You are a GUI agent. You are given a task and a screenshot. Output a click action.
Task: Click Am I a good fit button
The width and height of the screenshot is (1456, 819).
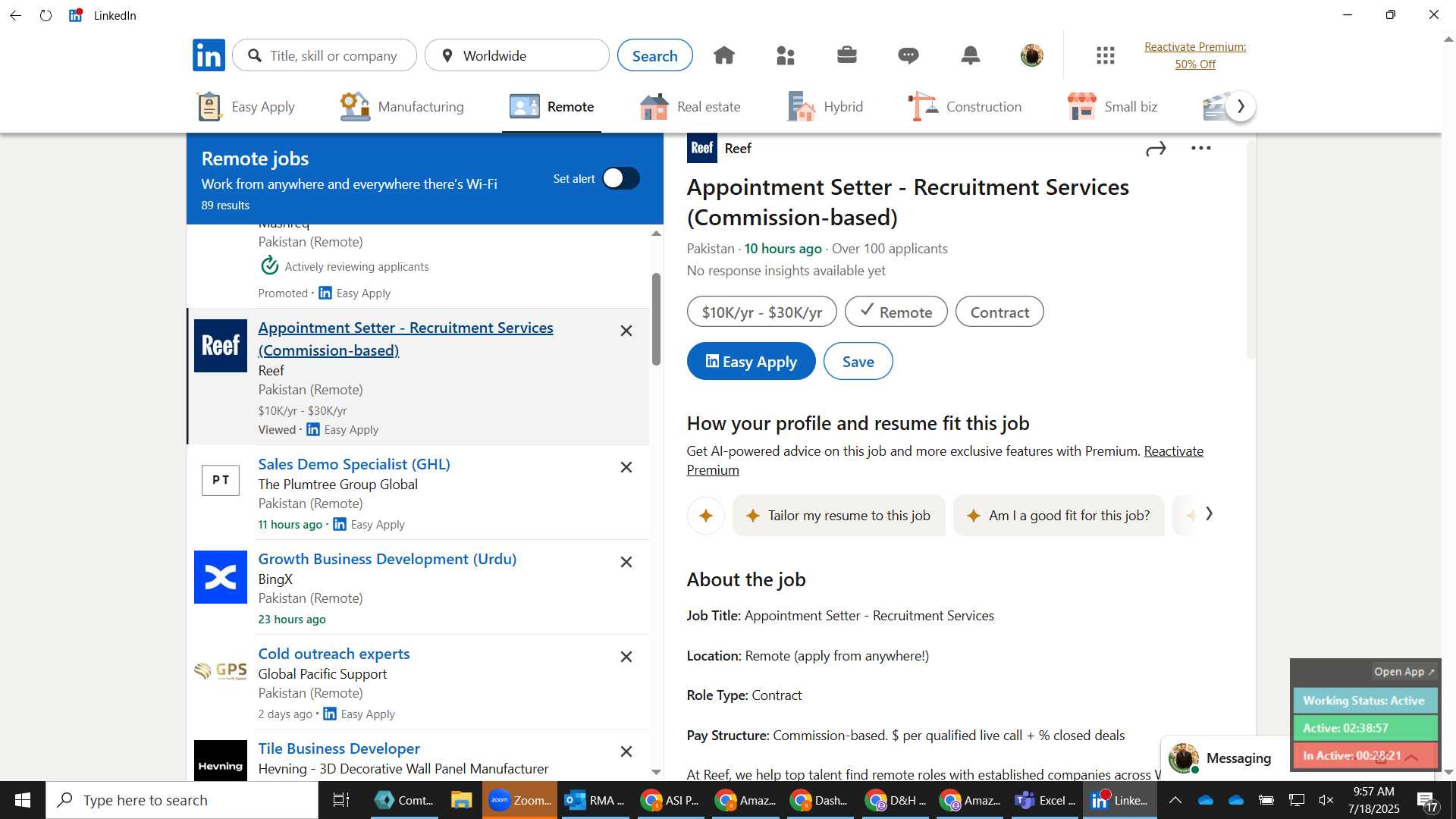(1059, 516)
